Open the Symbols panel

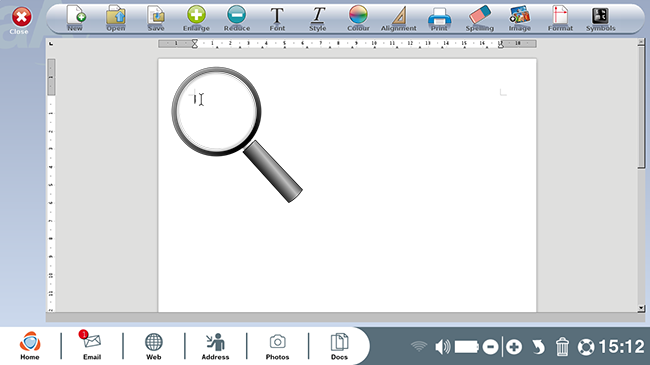point(600,19)
